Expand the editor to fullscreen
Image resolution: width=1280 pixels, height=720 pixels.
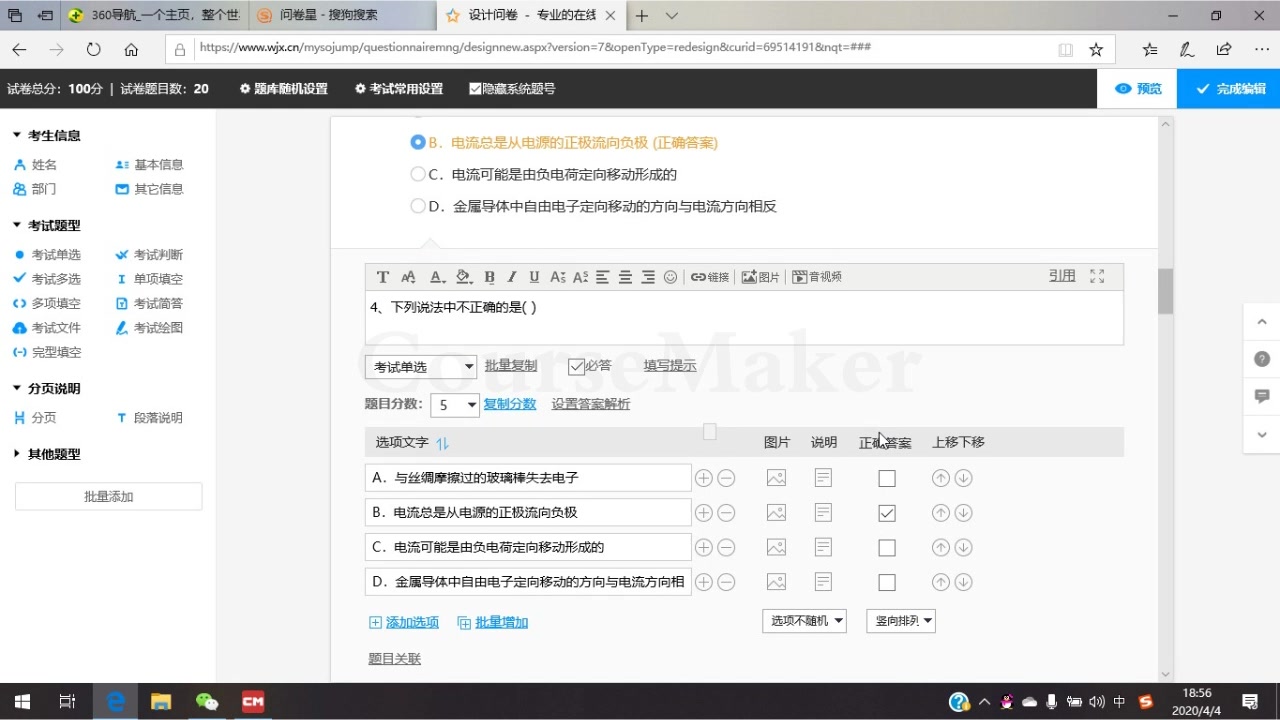pos(1097,276)
